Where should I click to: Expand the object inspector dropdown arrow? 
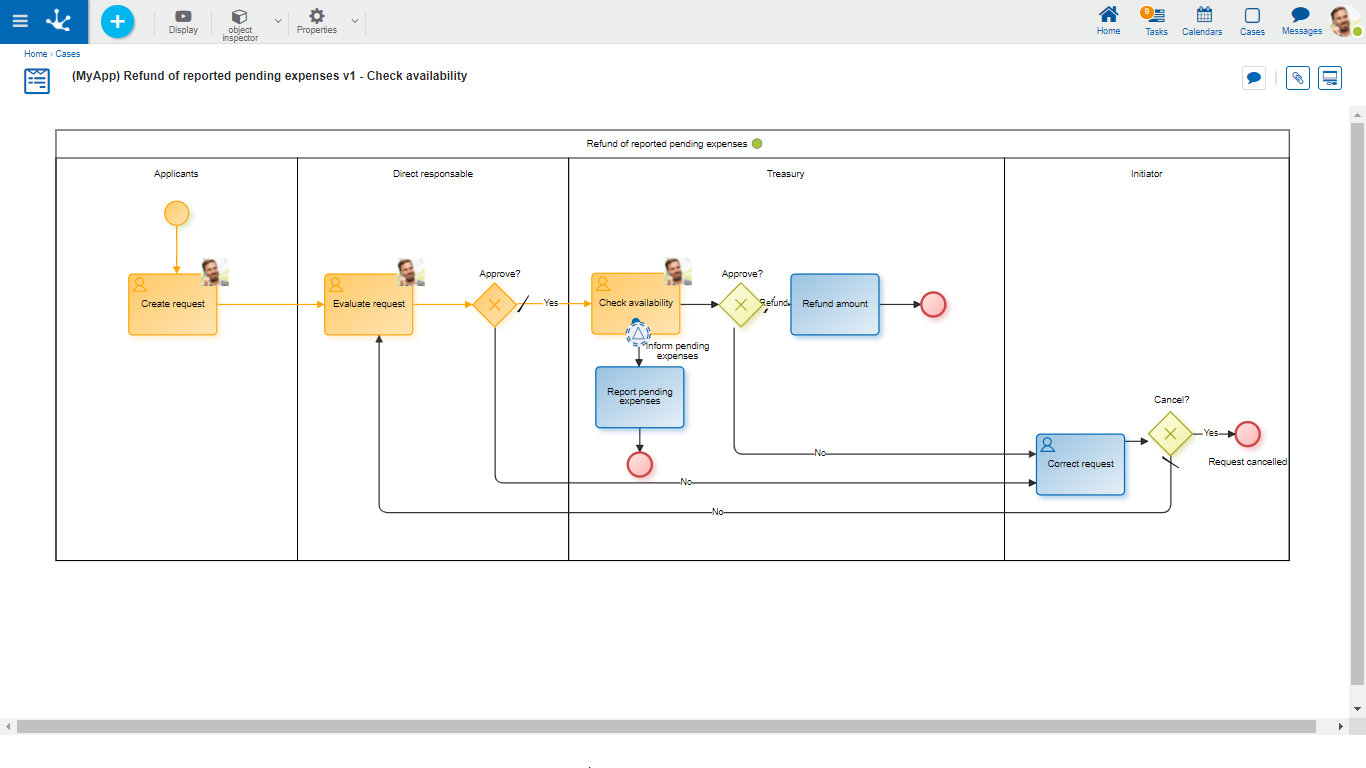(x=278, y=21)
